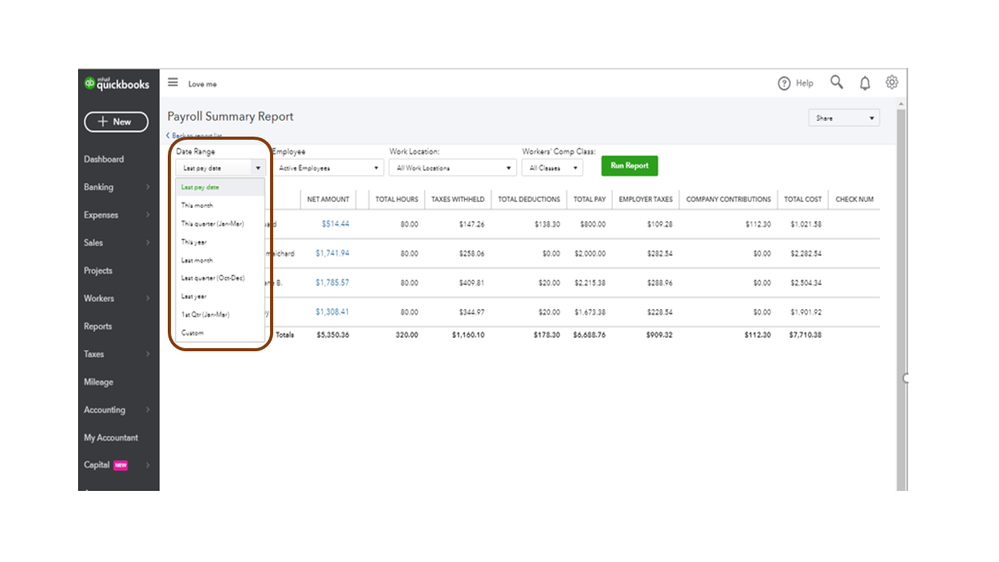Expand the Active Employees dropdown
999x562 pixels.
click(x=329, y=168)
